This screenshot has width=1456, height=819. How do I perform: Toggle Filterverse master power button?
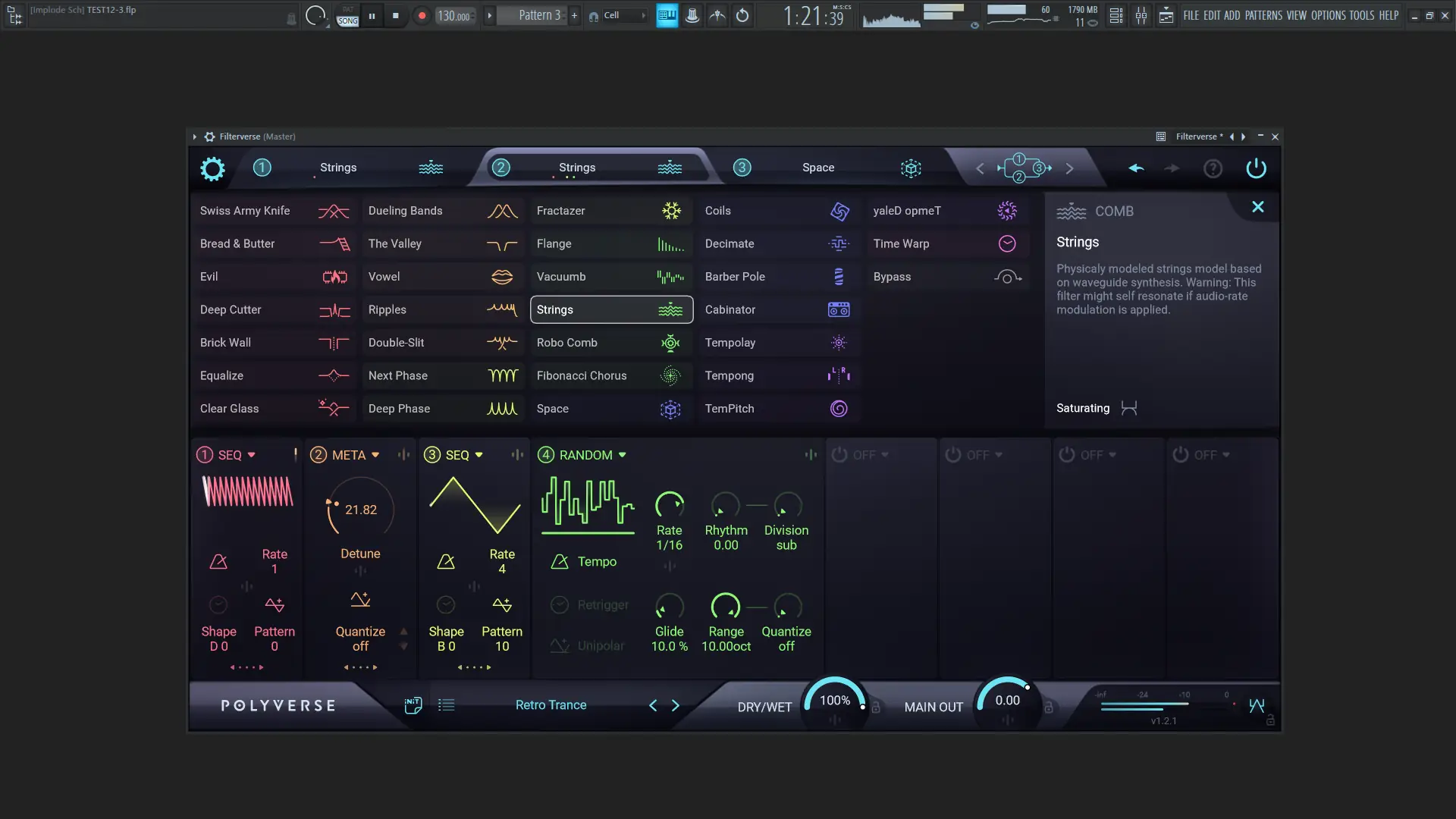1256,168
